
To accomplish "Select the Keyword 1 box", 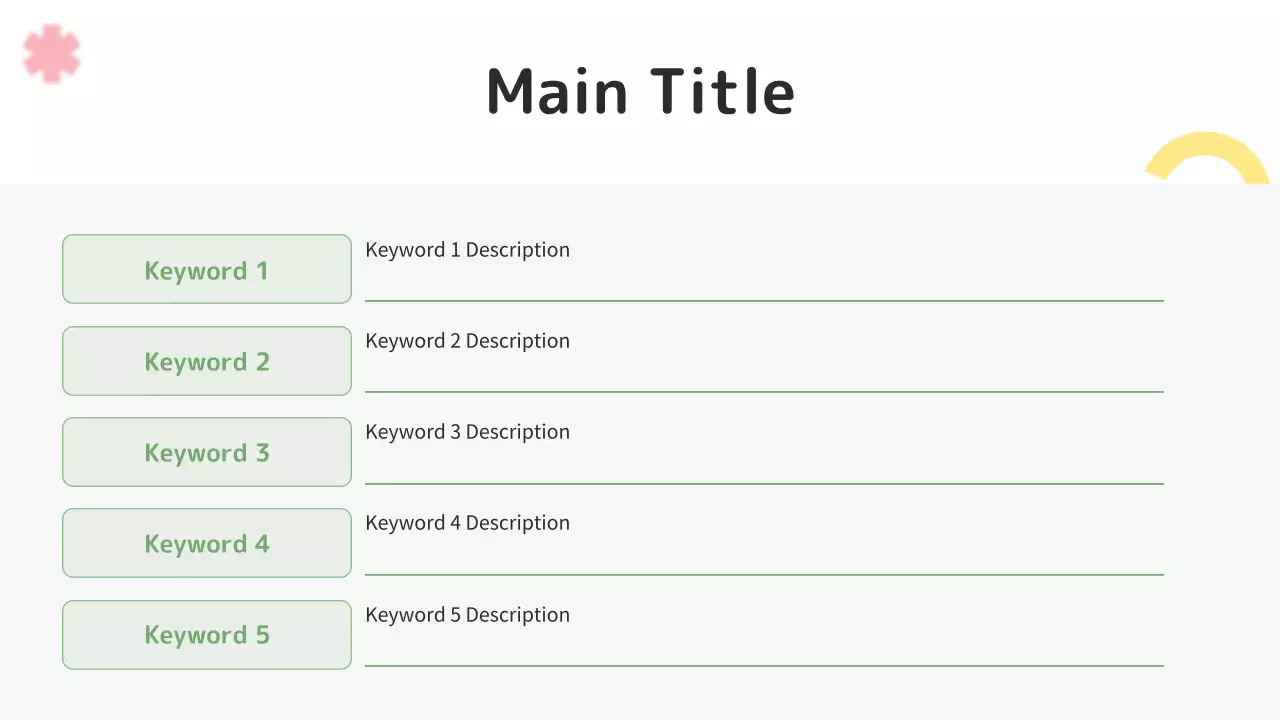I will [207, 269].
